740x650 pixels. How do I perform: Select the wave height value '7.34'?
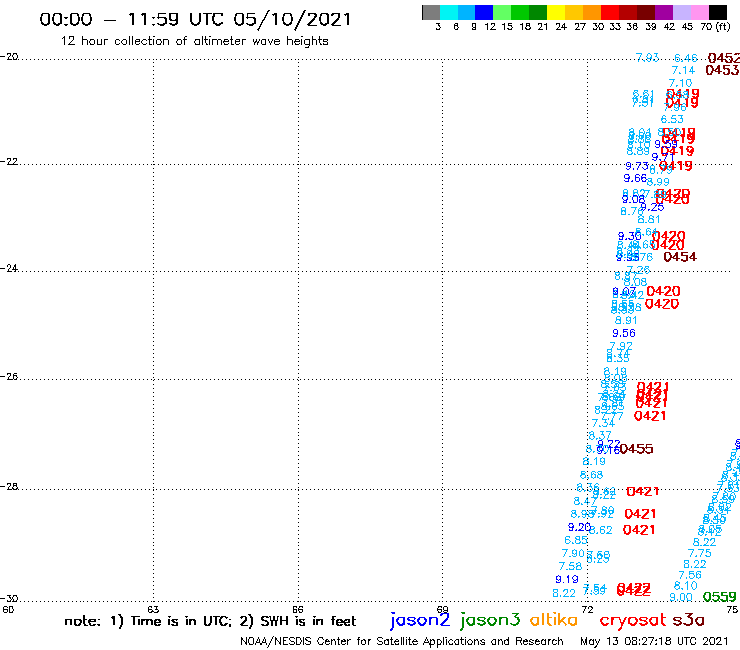(x=604, y=423)
